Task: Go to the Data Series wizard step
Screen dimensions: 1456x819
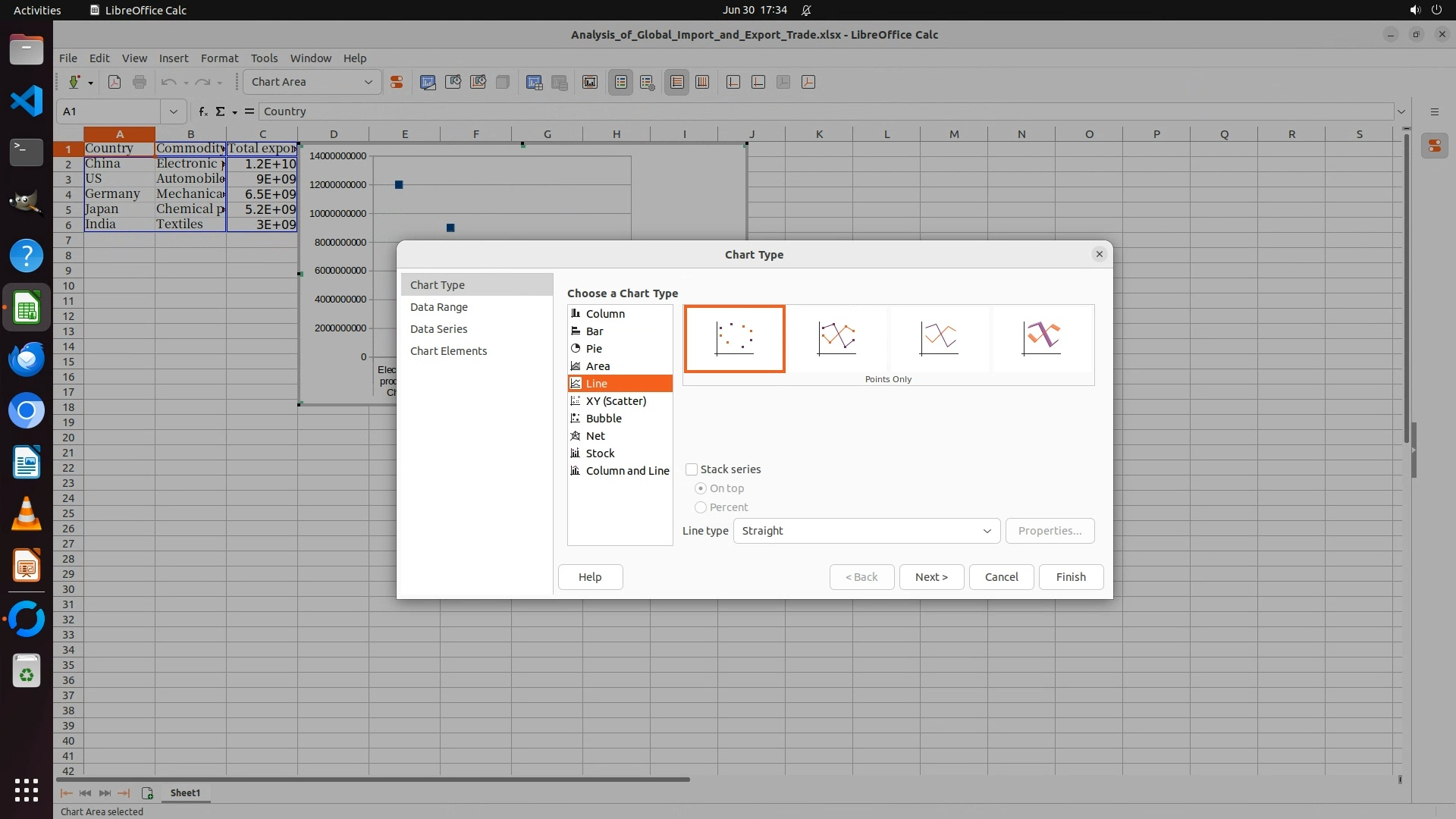Action: tap(438, 329)
